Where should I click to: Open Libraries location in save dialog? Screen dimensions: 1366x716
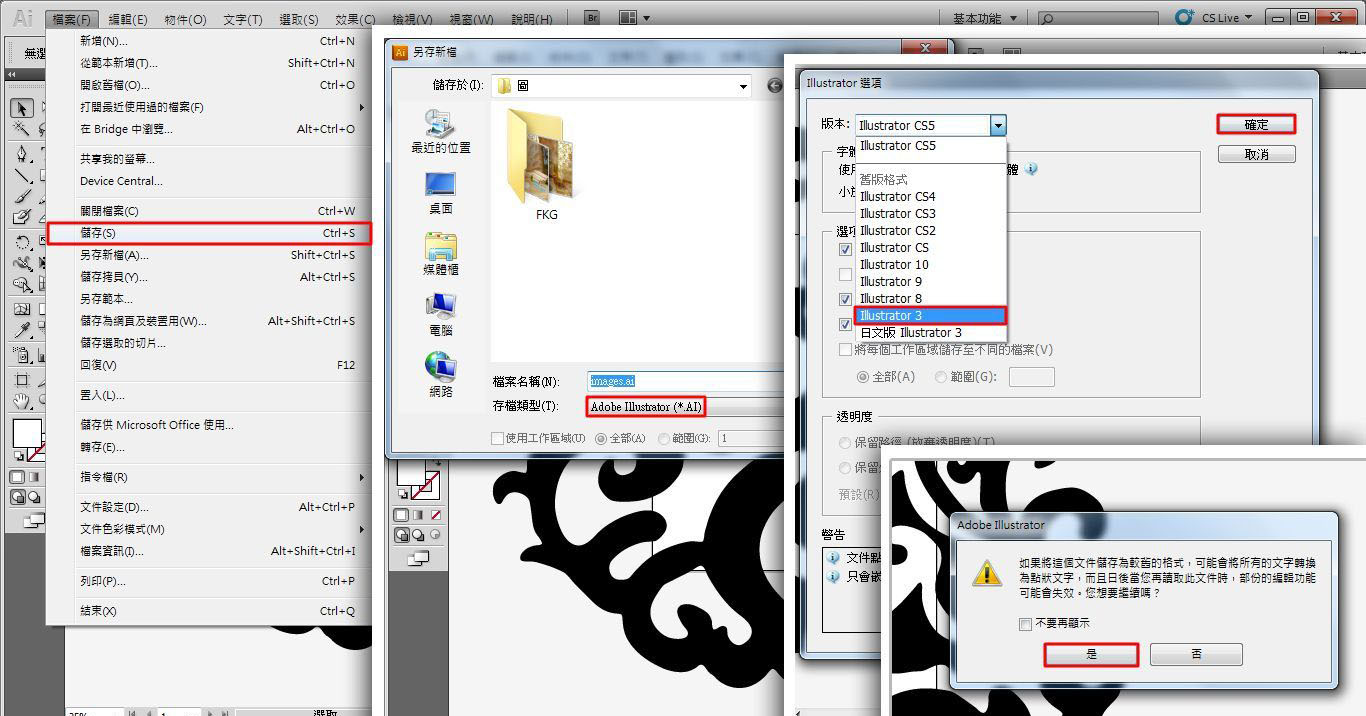(x=441, y=254)
